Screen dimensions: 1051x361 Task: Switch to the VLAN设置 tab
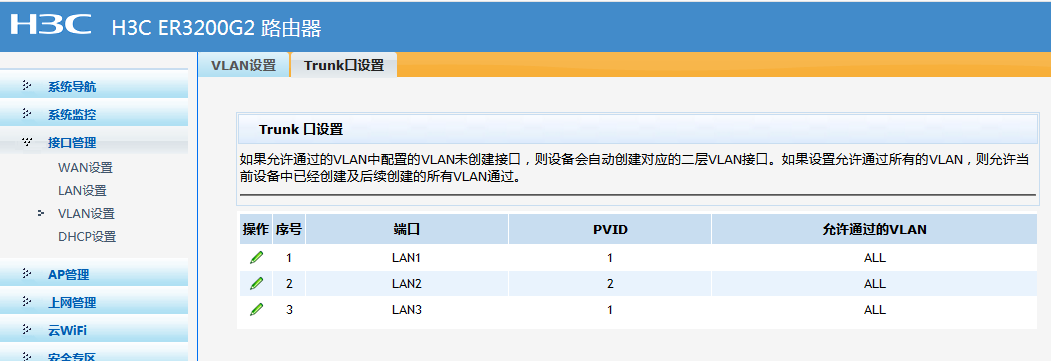[x=244, y=65]
